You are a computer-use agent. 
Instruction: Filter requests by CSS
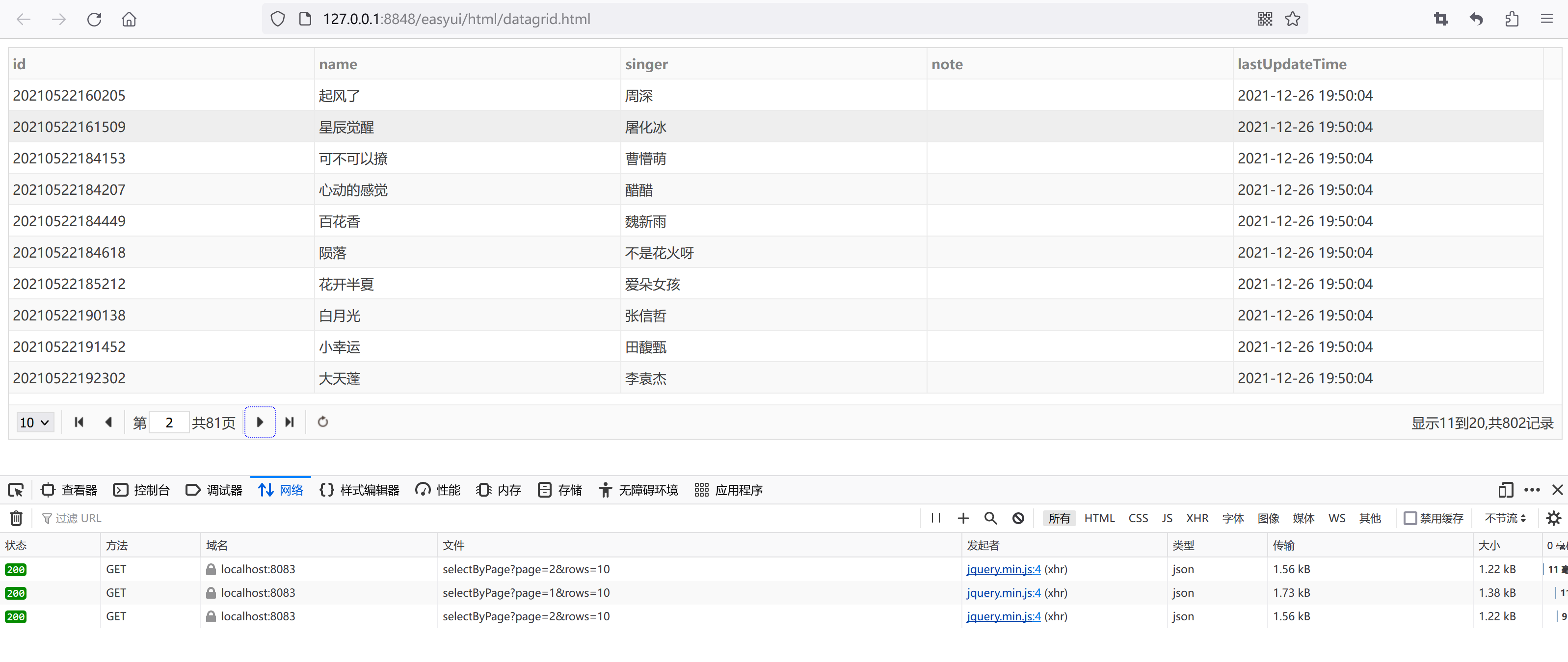(1138, 518)
